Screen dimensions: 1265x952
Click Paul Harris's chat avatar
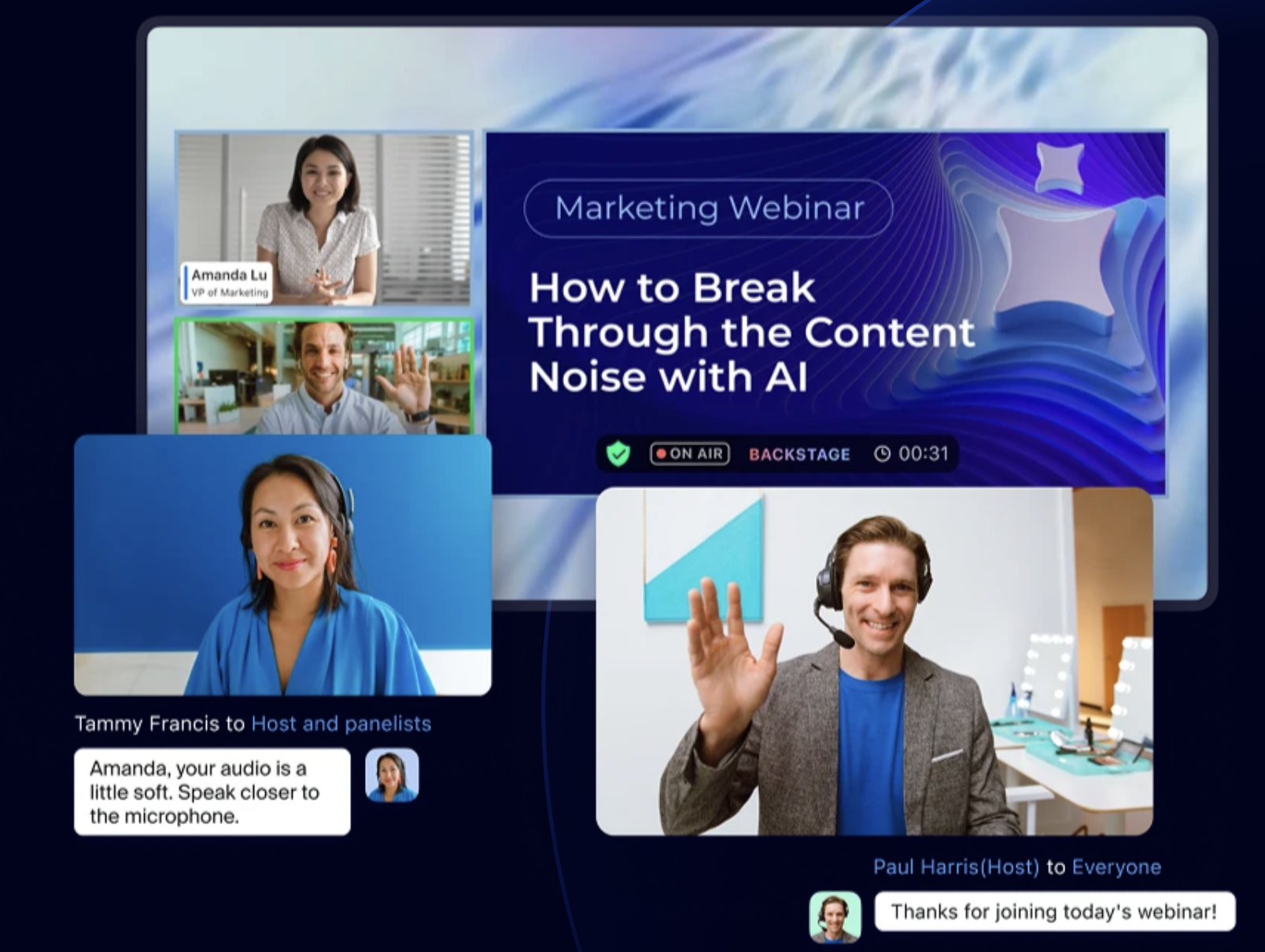click(835, 917)
